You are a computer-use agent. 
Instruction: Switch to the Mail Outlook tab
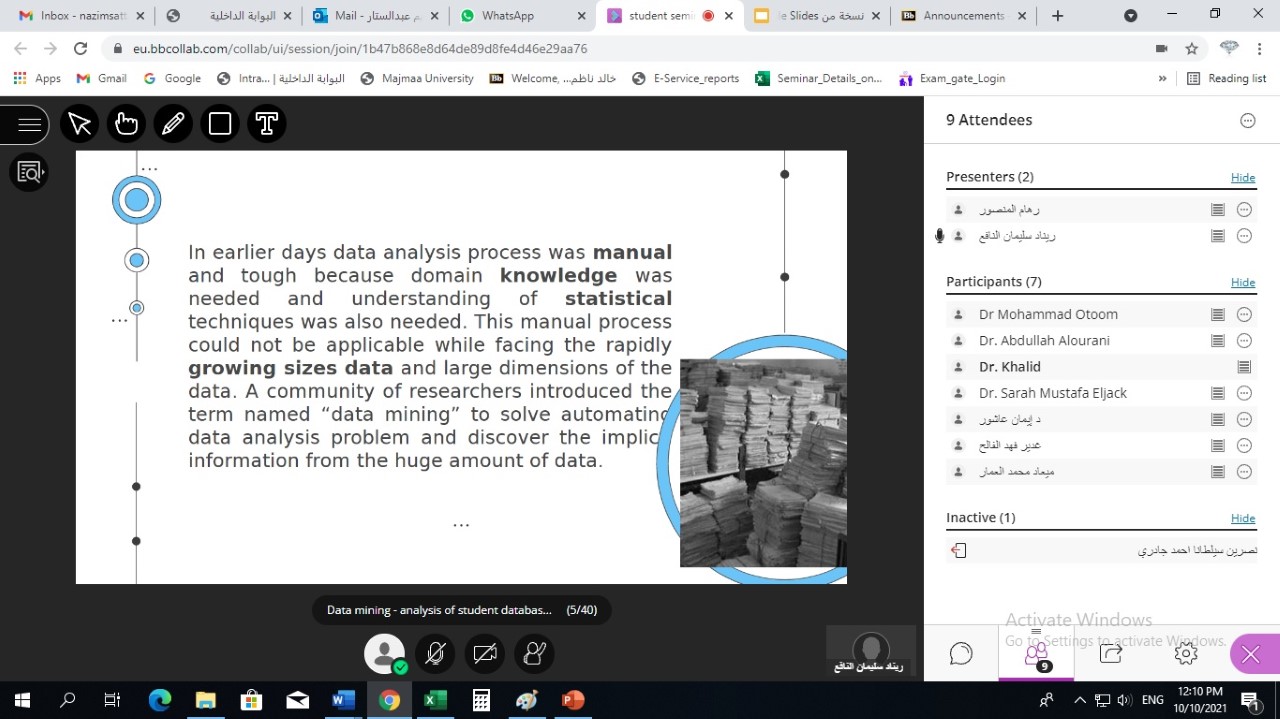pos(373,16)
